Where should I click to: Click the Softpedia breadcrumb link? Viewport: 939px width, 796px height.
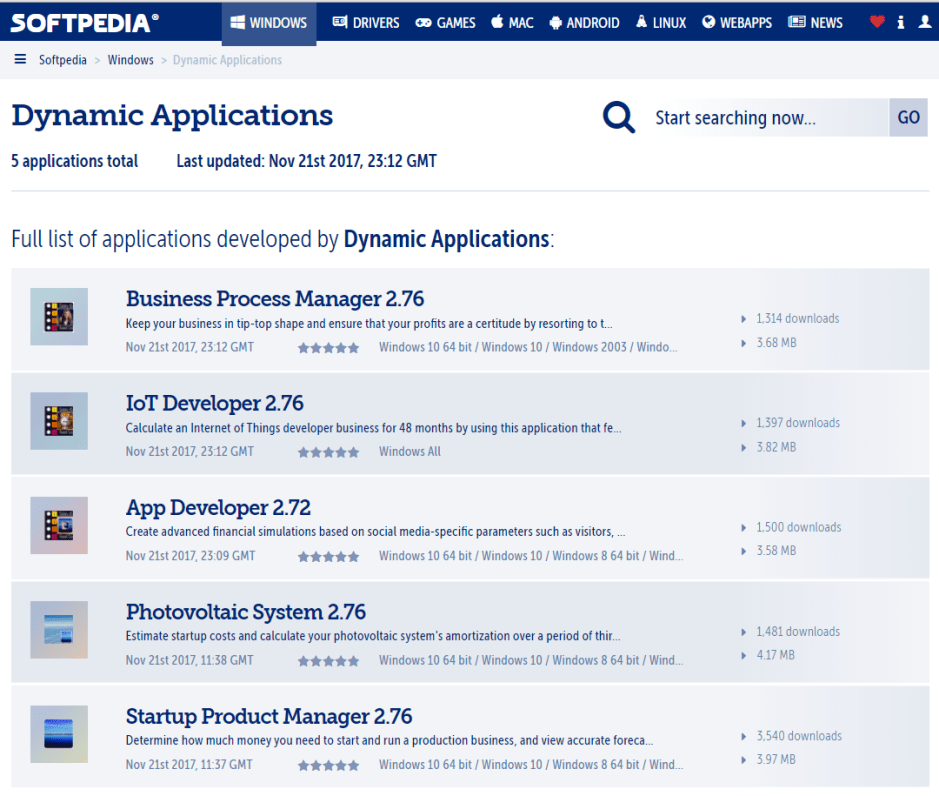63,60
